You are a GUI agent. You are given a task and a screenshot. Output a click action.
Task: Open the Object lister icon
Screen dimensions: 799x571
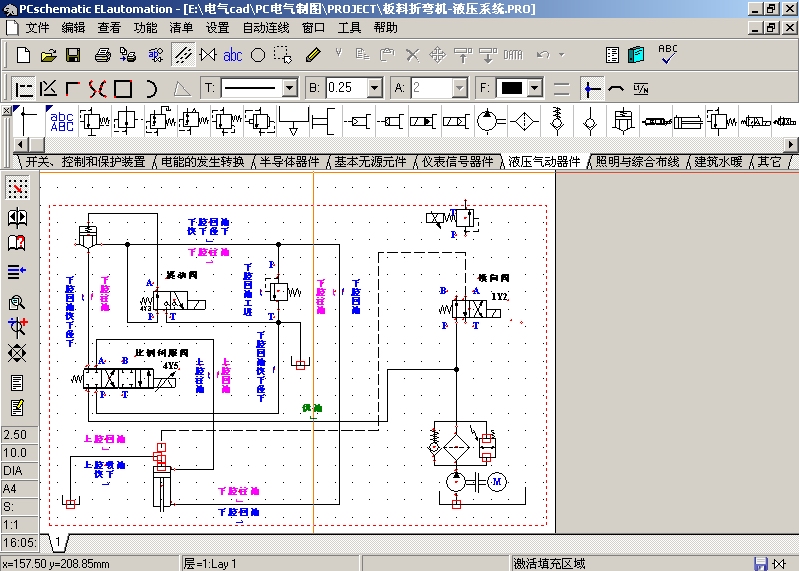(x=612, y=55)
